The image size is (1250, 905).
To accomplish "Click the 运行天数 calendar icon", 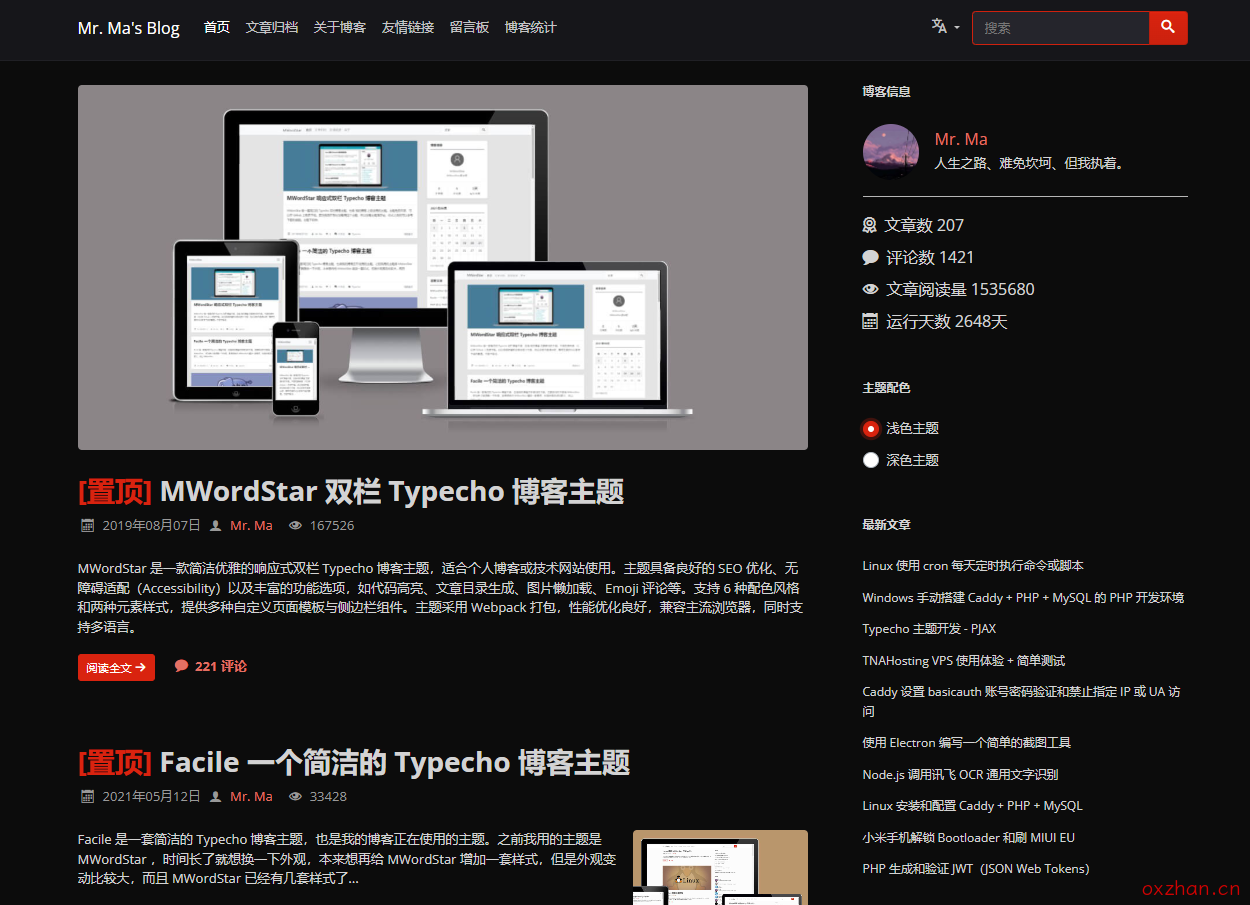I will pos(870,321).
